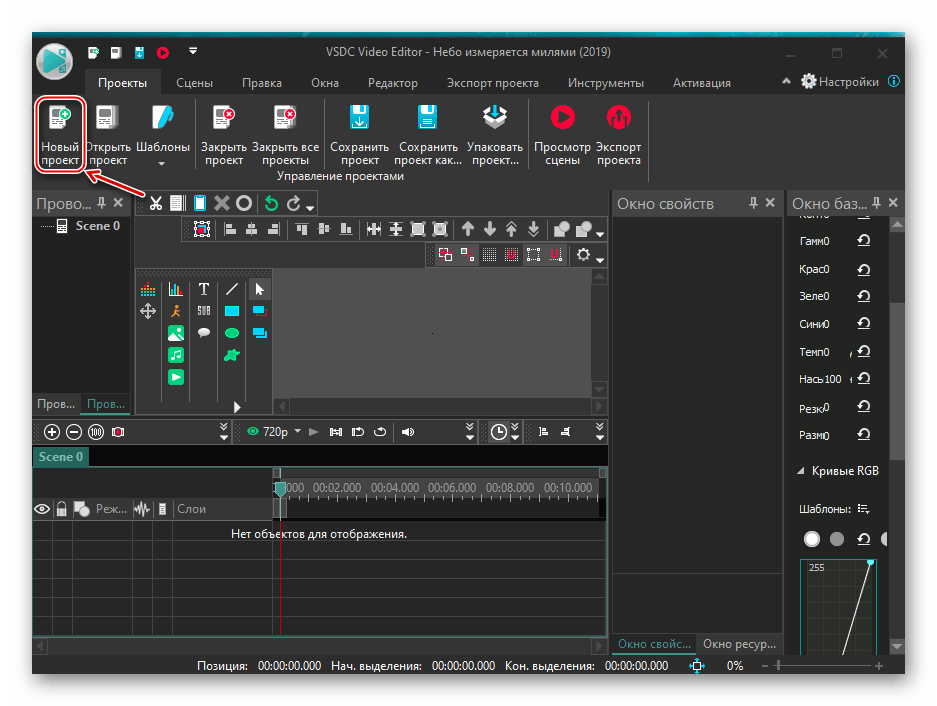The image size is (937, 706).
Task: Toggle the eye visibility column in timeline header
Action: pyautogui.click(x=42, y=509)
